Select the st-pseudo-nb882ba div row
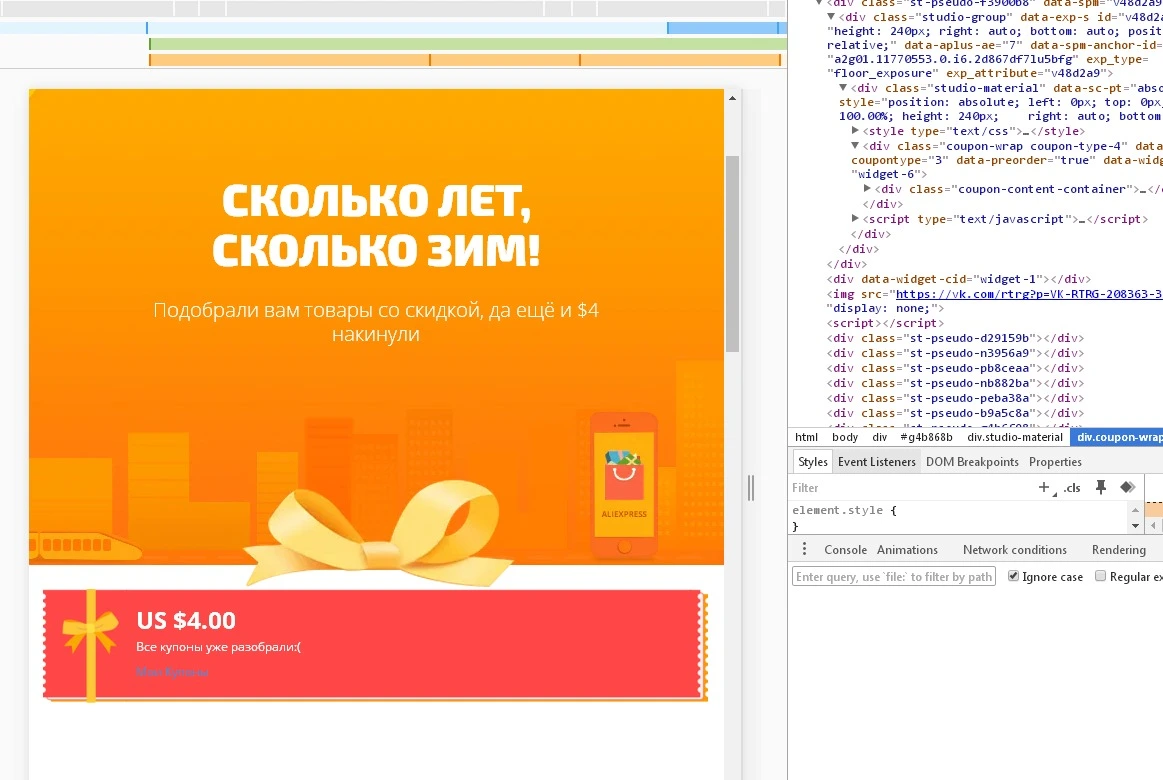The width and height of the screenshot is (1163, 780). click(955, 383)
